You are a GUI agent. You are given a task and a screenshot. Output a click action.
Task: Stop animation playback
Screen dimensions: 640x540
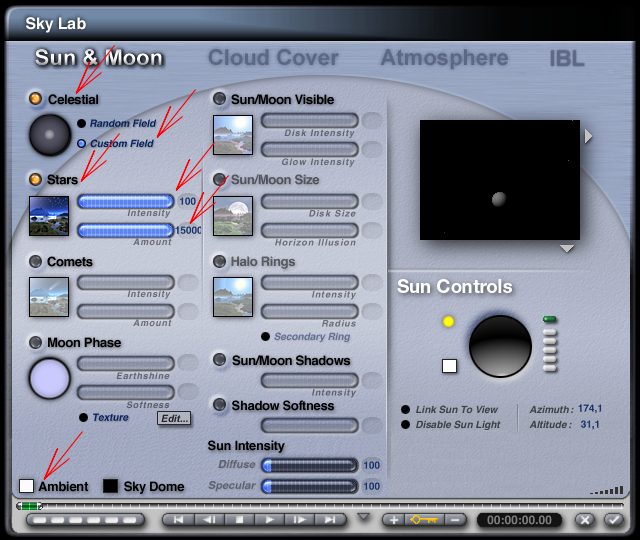[240, 520]
